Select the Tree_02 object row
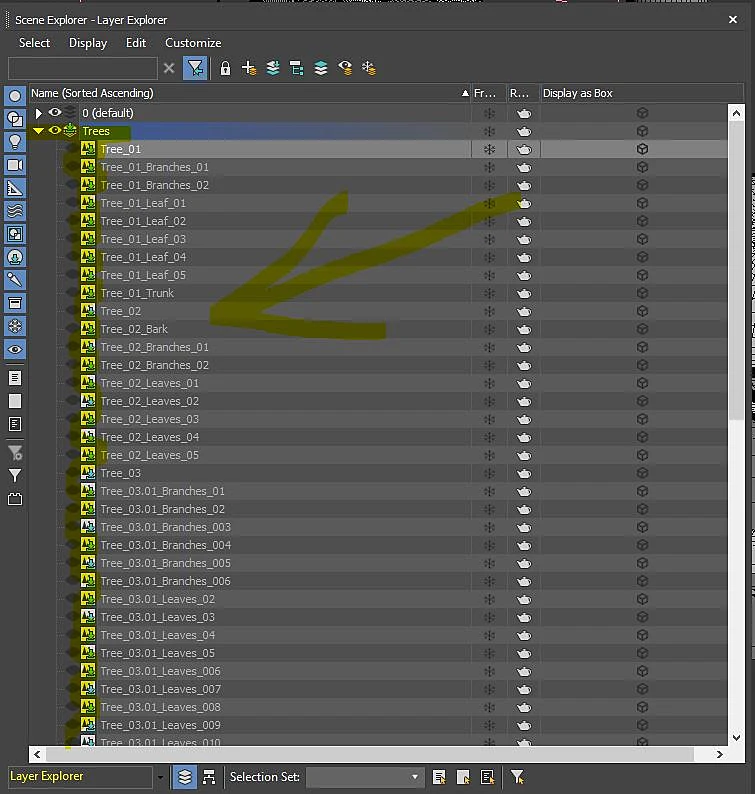 click(121, 311)
